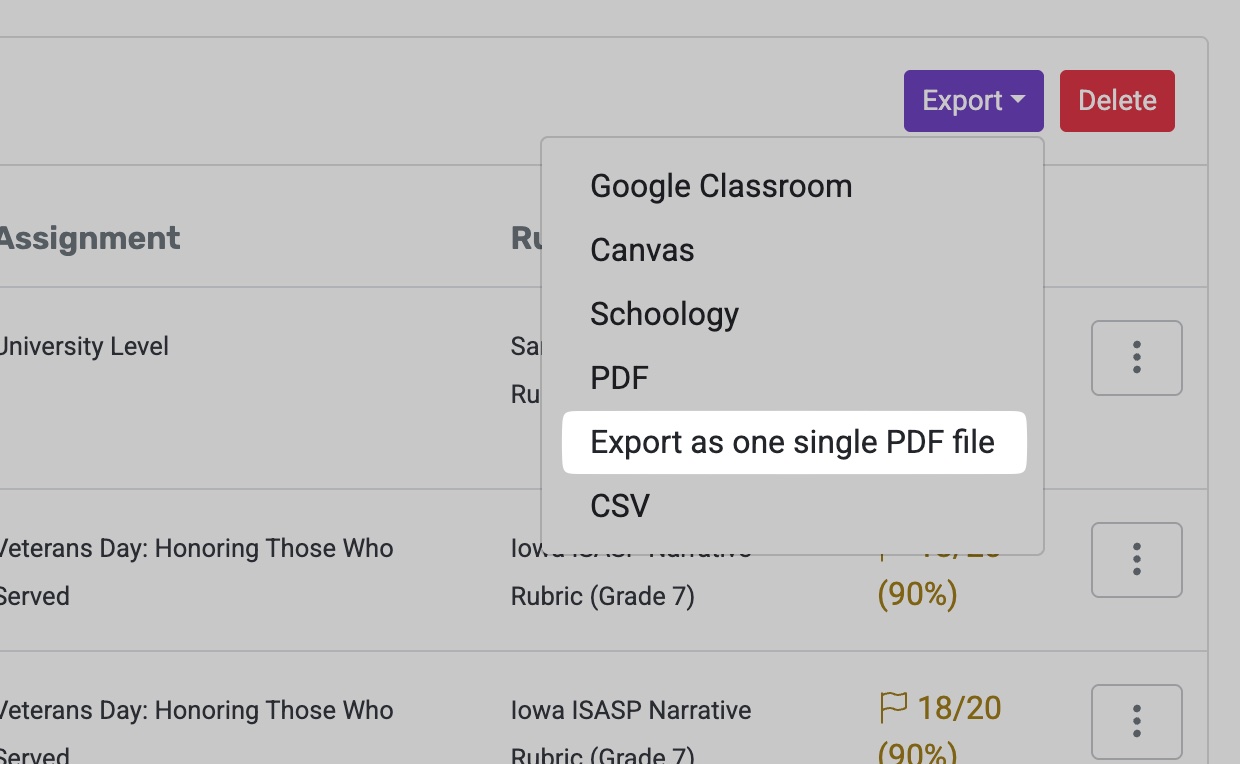This screenshot has width=1240, height=764.
Task: Select Canvas from export menu
Action: tap(792, 250)
